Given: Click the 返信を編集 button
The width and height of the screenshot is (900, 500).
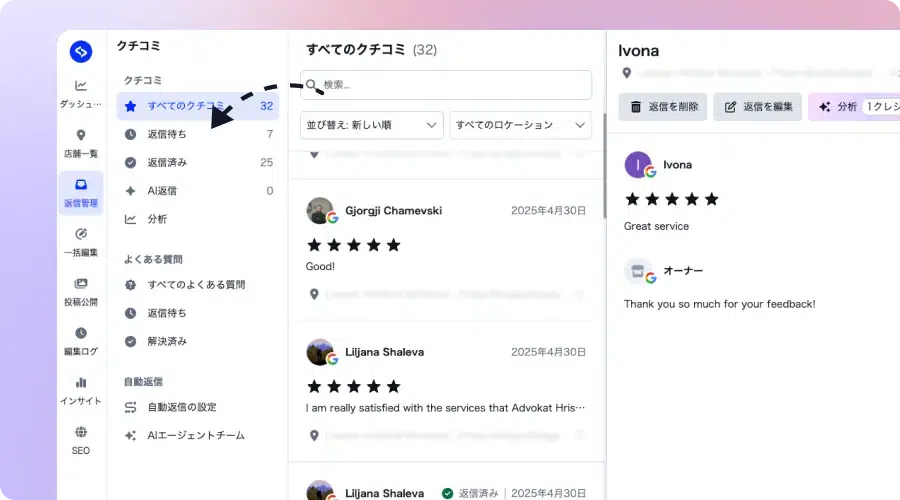Looking at the screenshot, I should click(758, 107).
